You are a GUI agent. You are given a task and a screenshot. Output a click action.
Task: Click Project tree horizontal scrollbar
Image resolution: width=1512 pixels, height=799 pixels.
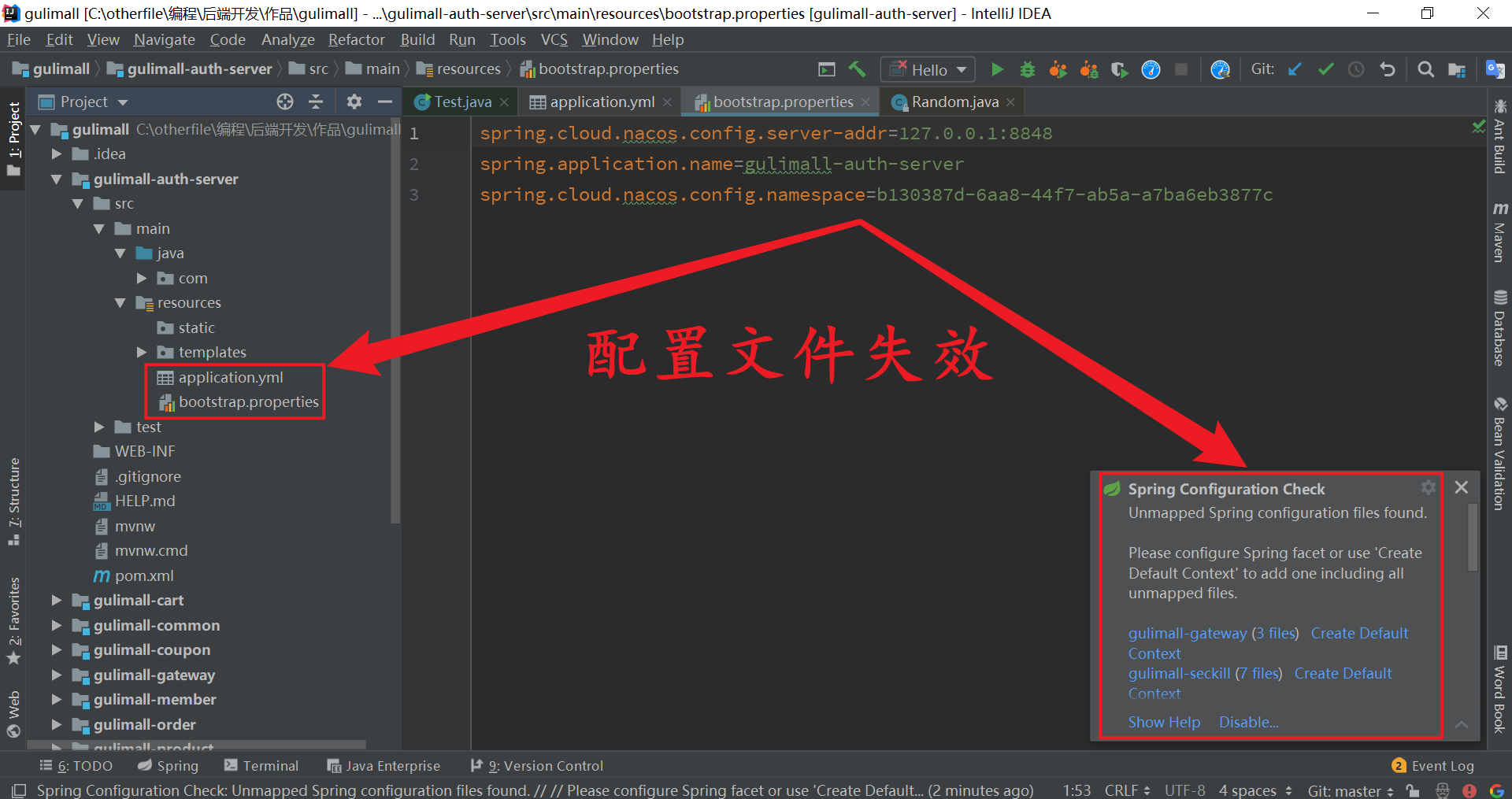[197, 744]
